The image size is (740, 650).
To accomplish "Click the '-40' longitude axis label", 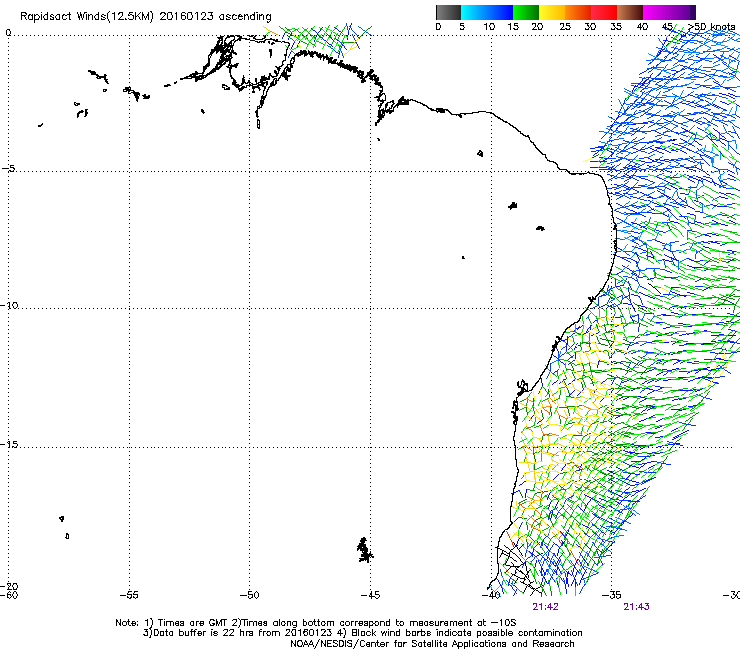I will (491, 595).
